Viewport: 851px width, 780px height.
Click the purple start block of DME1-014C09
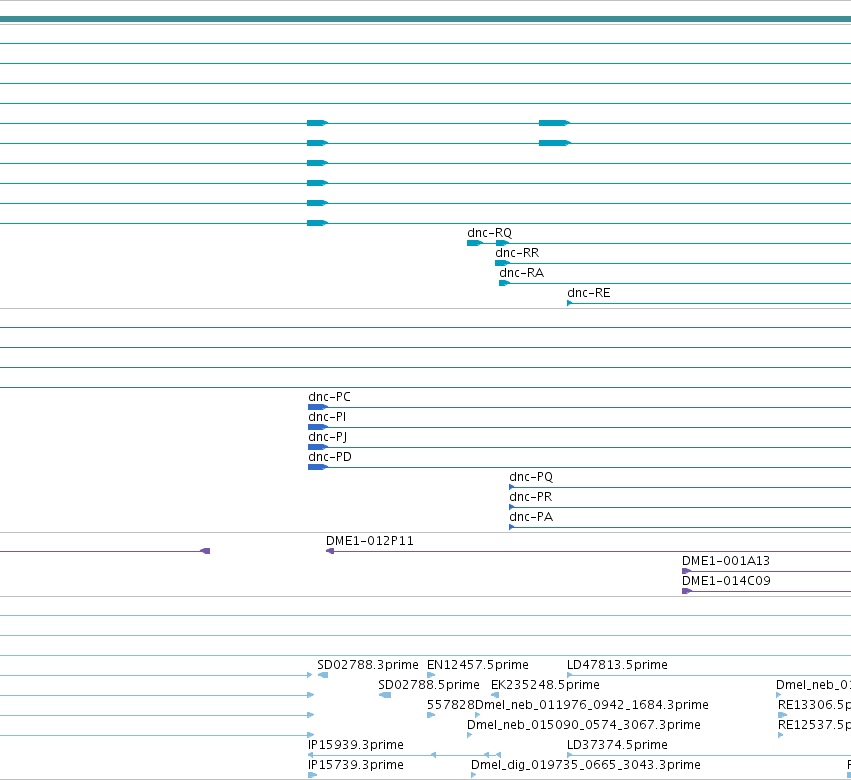[687, 591]
